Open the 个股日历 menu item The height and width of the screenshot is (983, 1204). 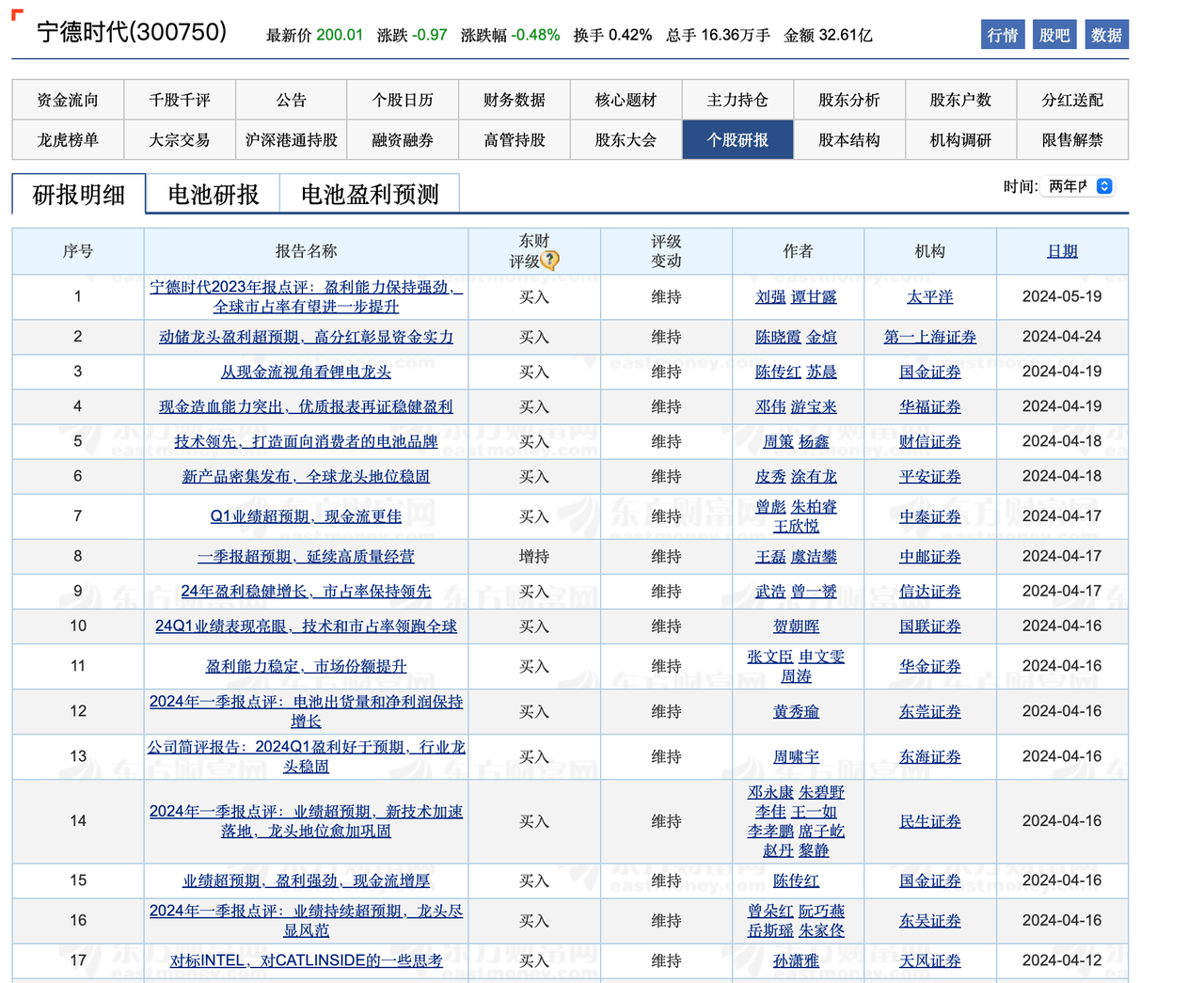pyautogui.click(x=403, y=100)
